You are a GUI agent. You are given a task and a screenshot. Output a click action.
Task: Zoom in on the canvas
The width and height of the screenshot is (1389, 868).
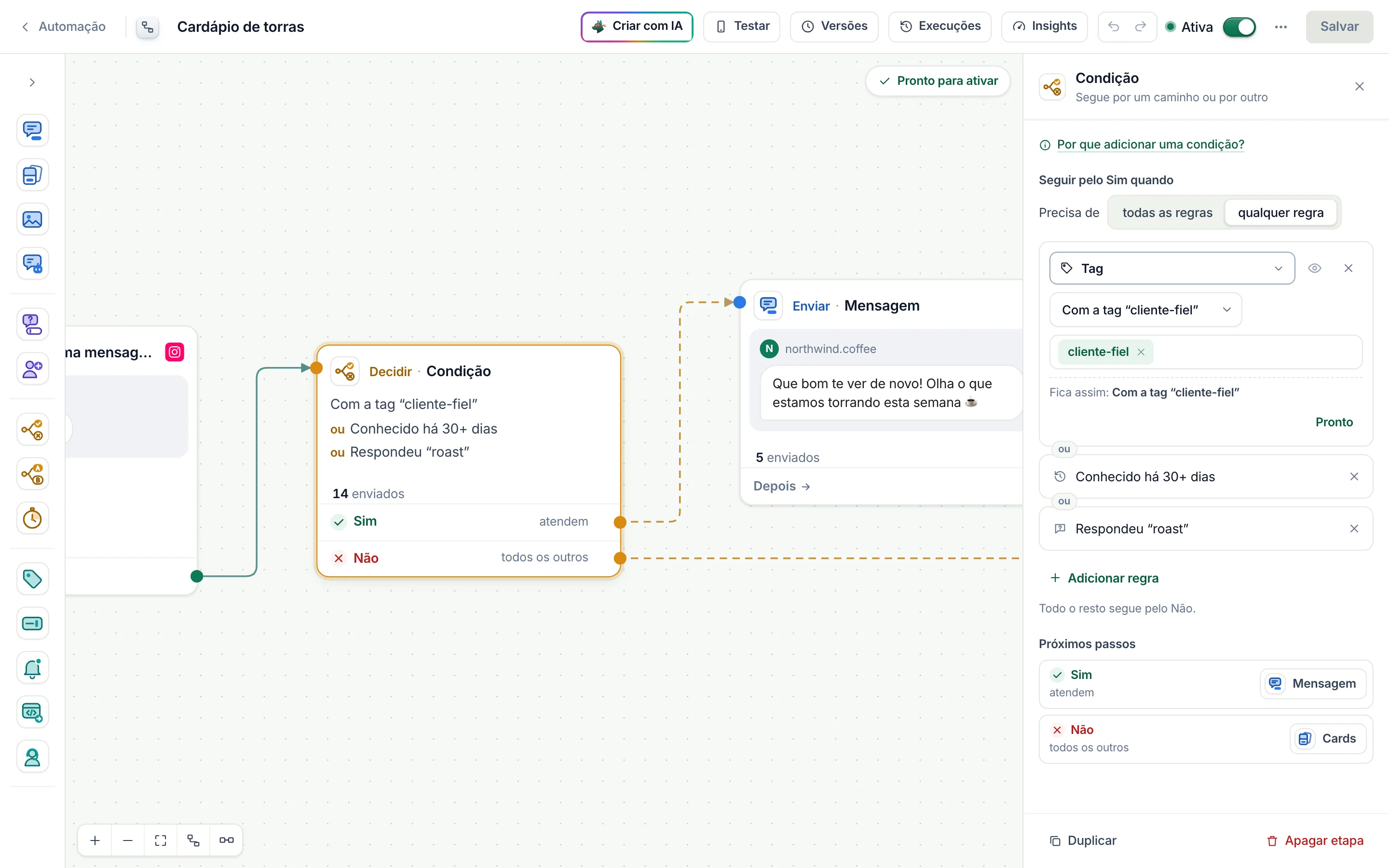point(95,841)
